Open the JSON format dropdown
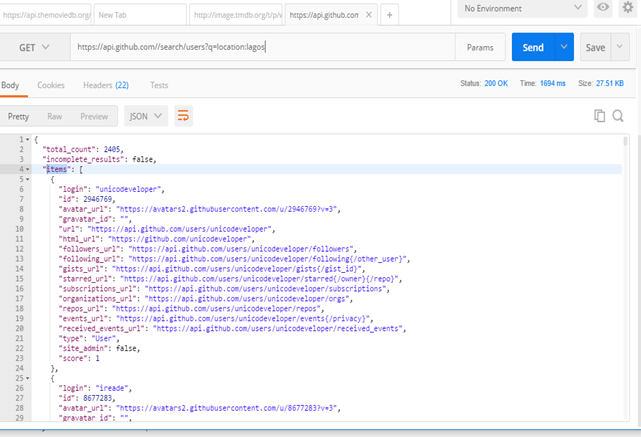Image resolution: width=641 pixels, height=437 pixels. tap(146, 116)
